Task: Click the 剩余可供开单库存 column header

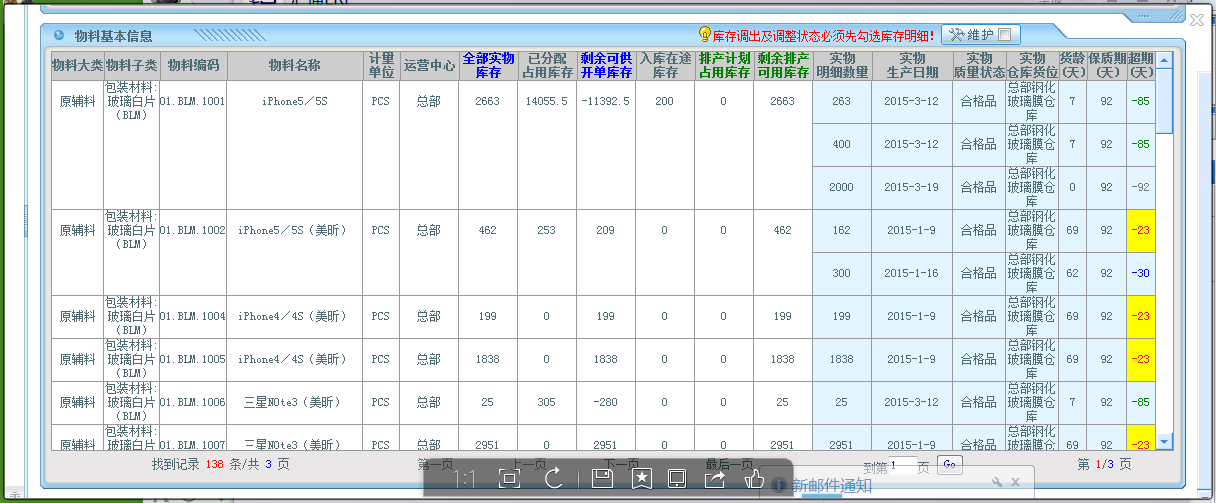Action: 606,66
